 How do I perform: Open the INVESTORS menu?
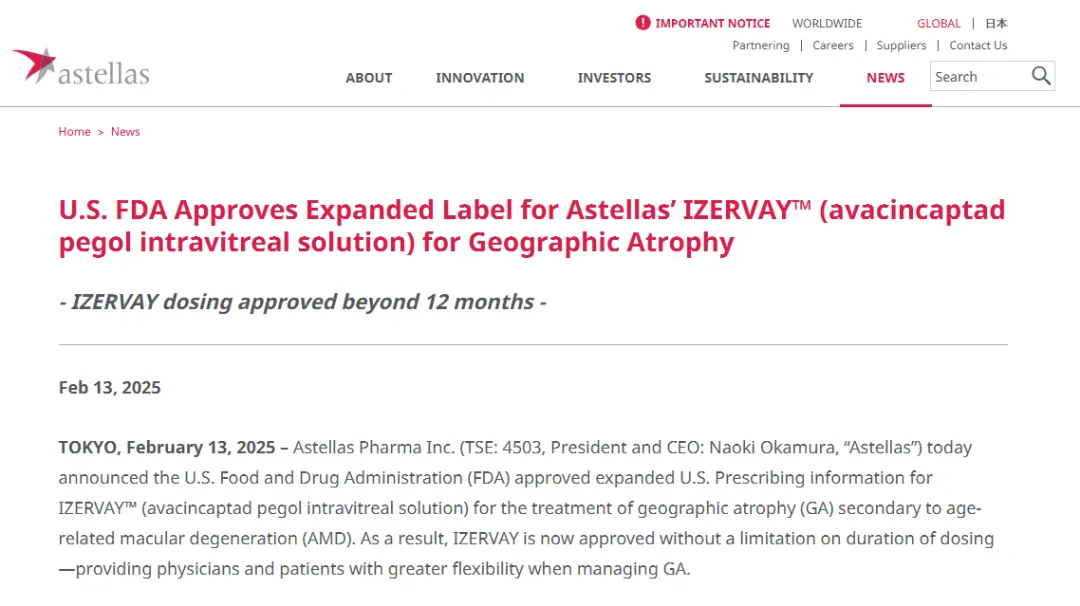click(x=614, y=78)
